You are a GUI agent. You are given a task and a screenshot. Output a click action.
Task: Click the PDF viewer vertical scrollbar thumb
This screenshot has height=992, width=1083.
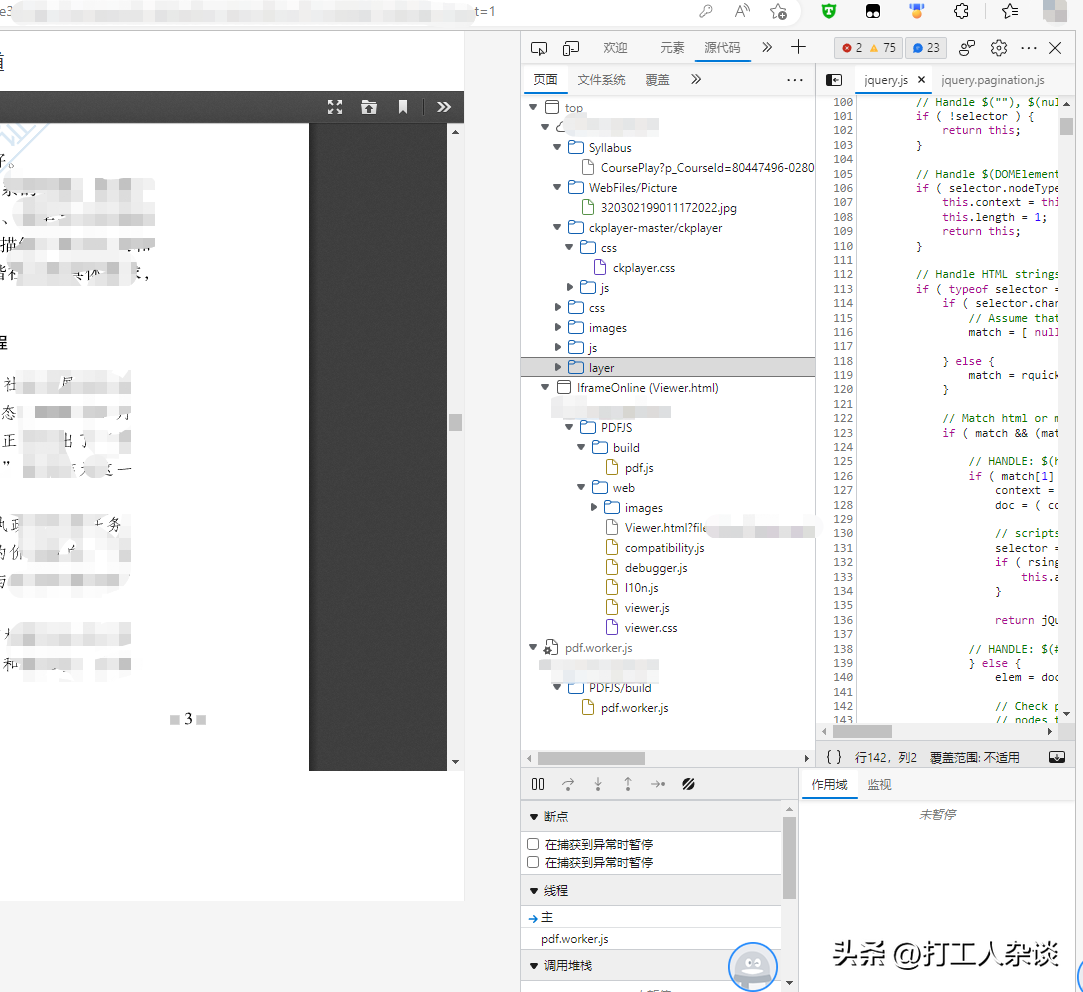pos(455,422)
